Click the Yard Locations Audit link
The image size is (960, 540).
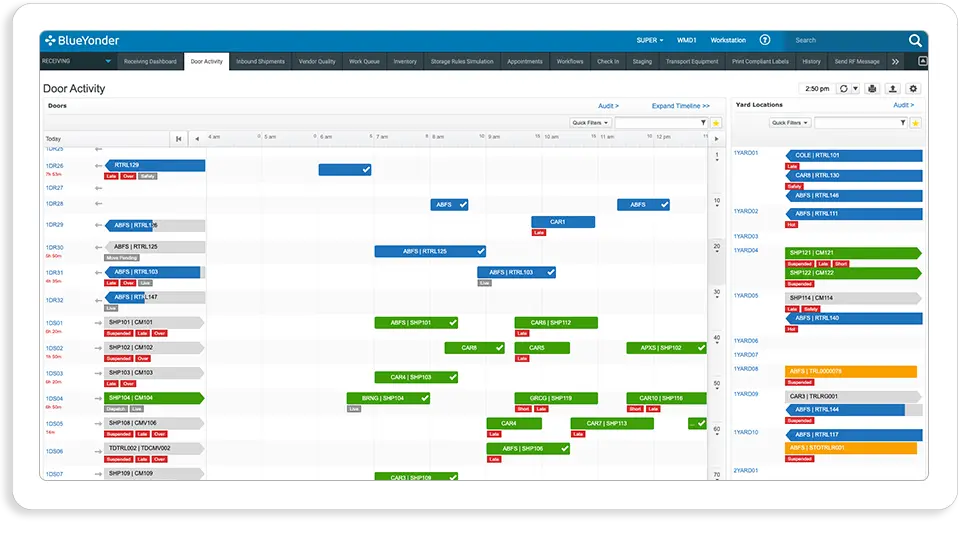(x=903, y=105)
